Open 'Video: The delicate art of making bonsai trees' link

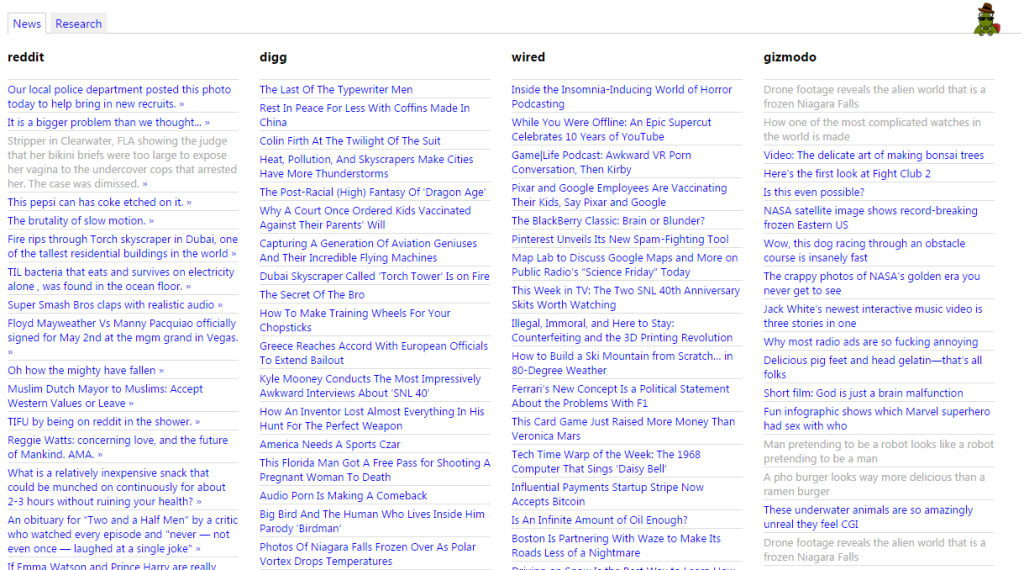click(x=873, y=155)
